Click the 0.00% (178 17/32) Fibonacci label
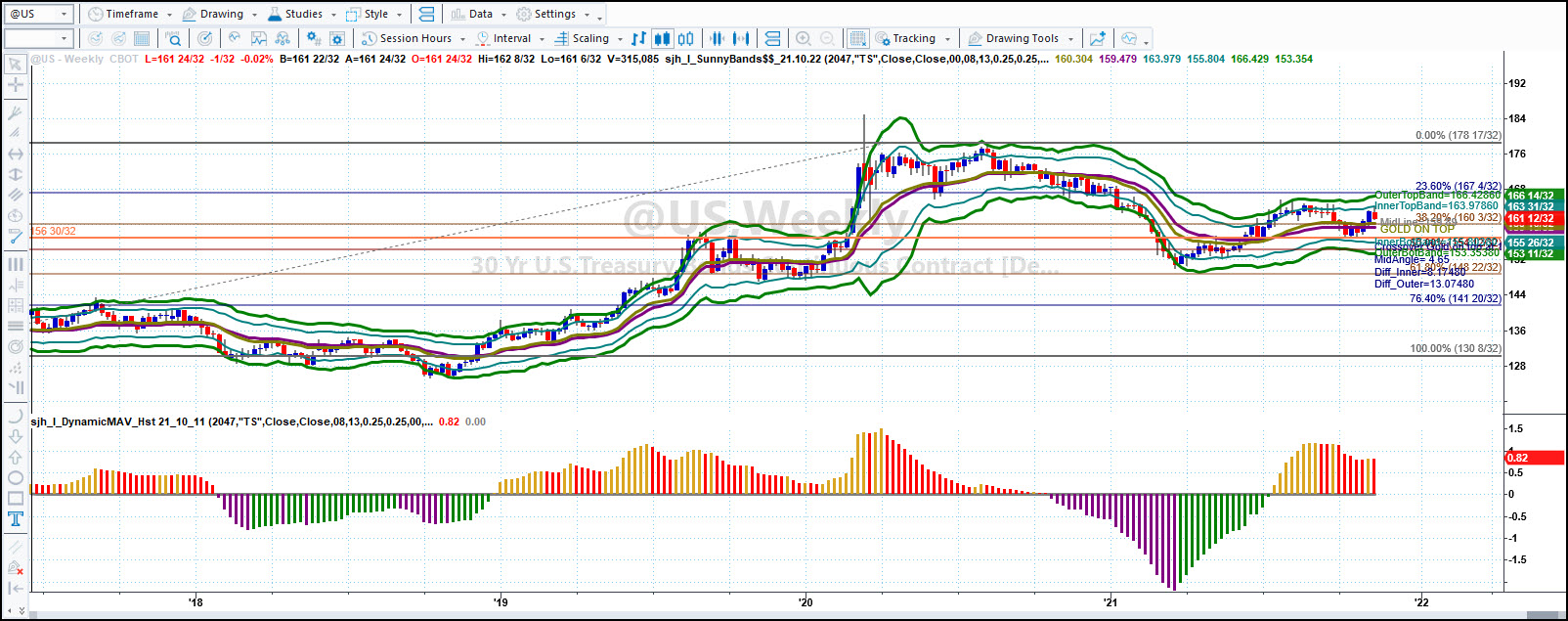Image resolution: width=1568 pixels, height=621 pixels. (x=1459, y=136)
